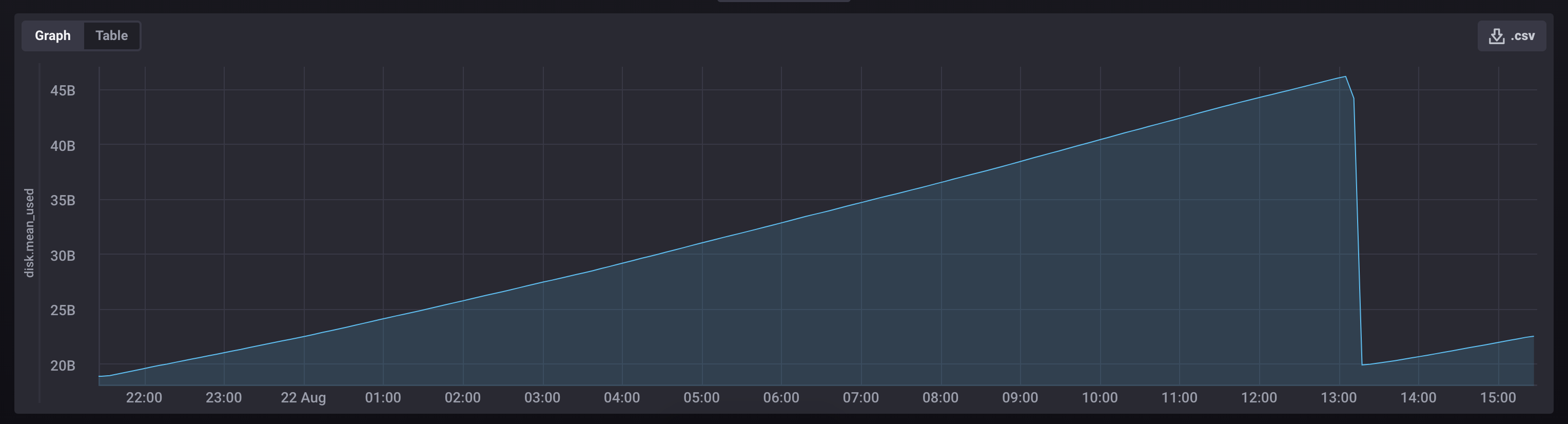Click the 35B y-axis value

click(x=63, y=200)
